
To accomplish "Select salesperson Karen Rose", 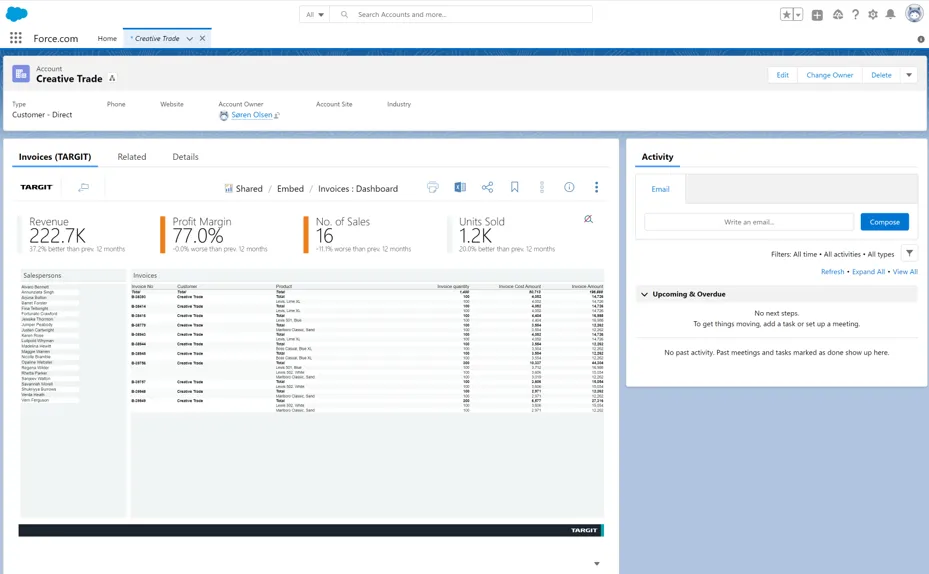I will [x=33, y=335].
